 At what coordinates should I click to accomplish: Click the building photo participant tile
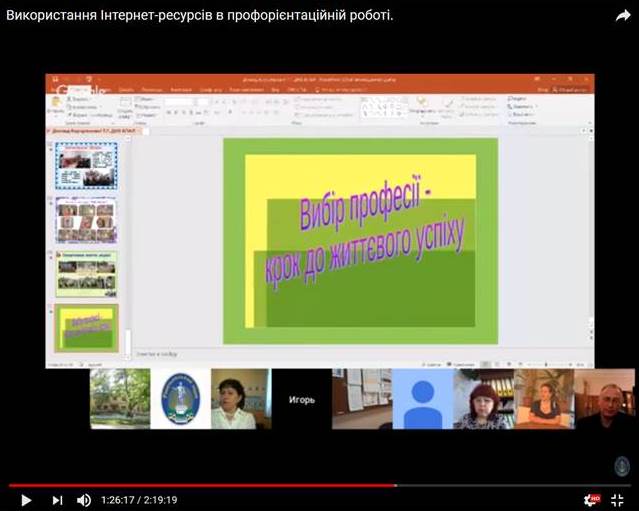pyautogui.click(x=120, y=399)
